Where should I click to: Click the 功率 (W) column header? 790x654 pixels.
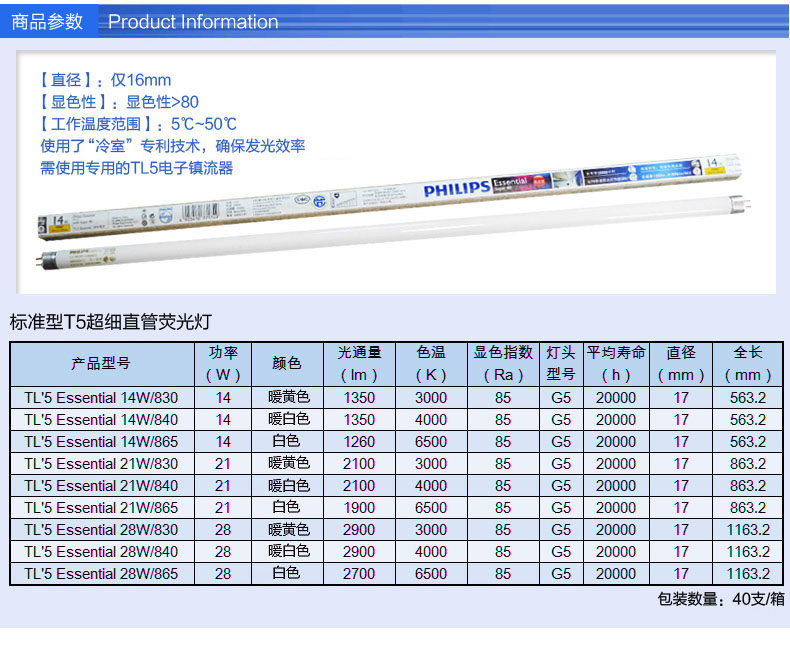pos(223,364)
